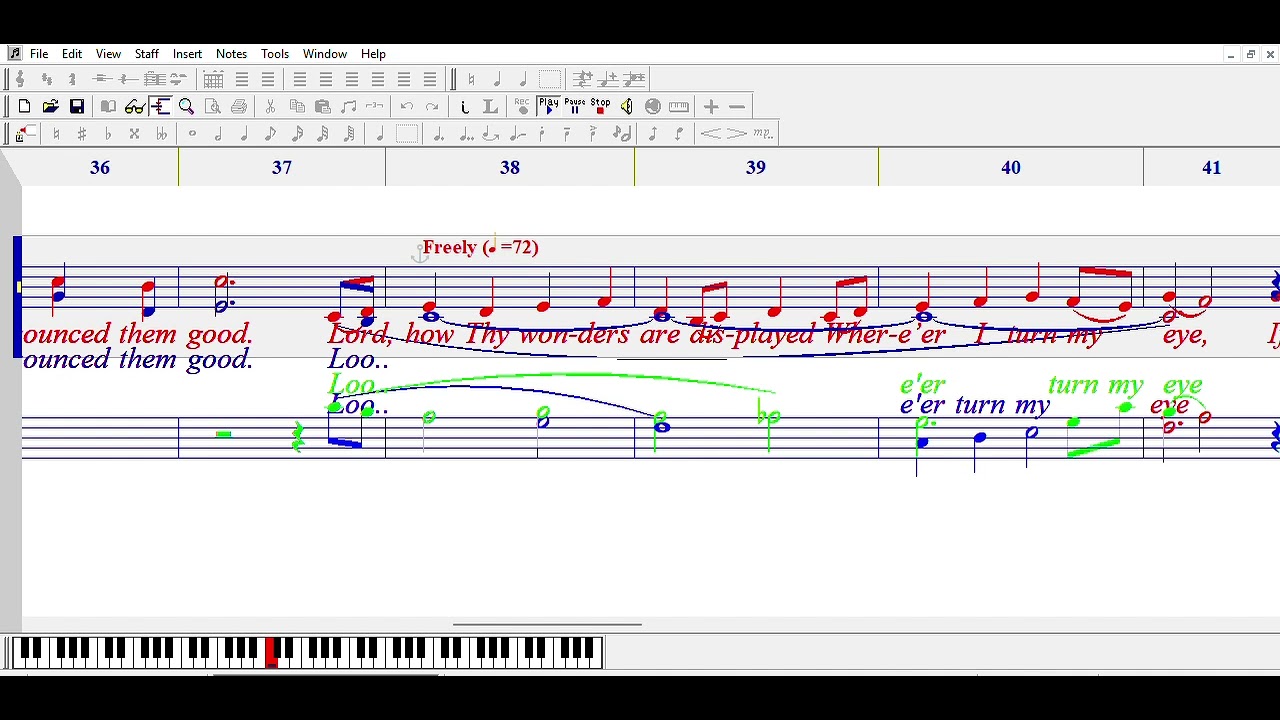Select the half note duration

[x=218, y=134]
